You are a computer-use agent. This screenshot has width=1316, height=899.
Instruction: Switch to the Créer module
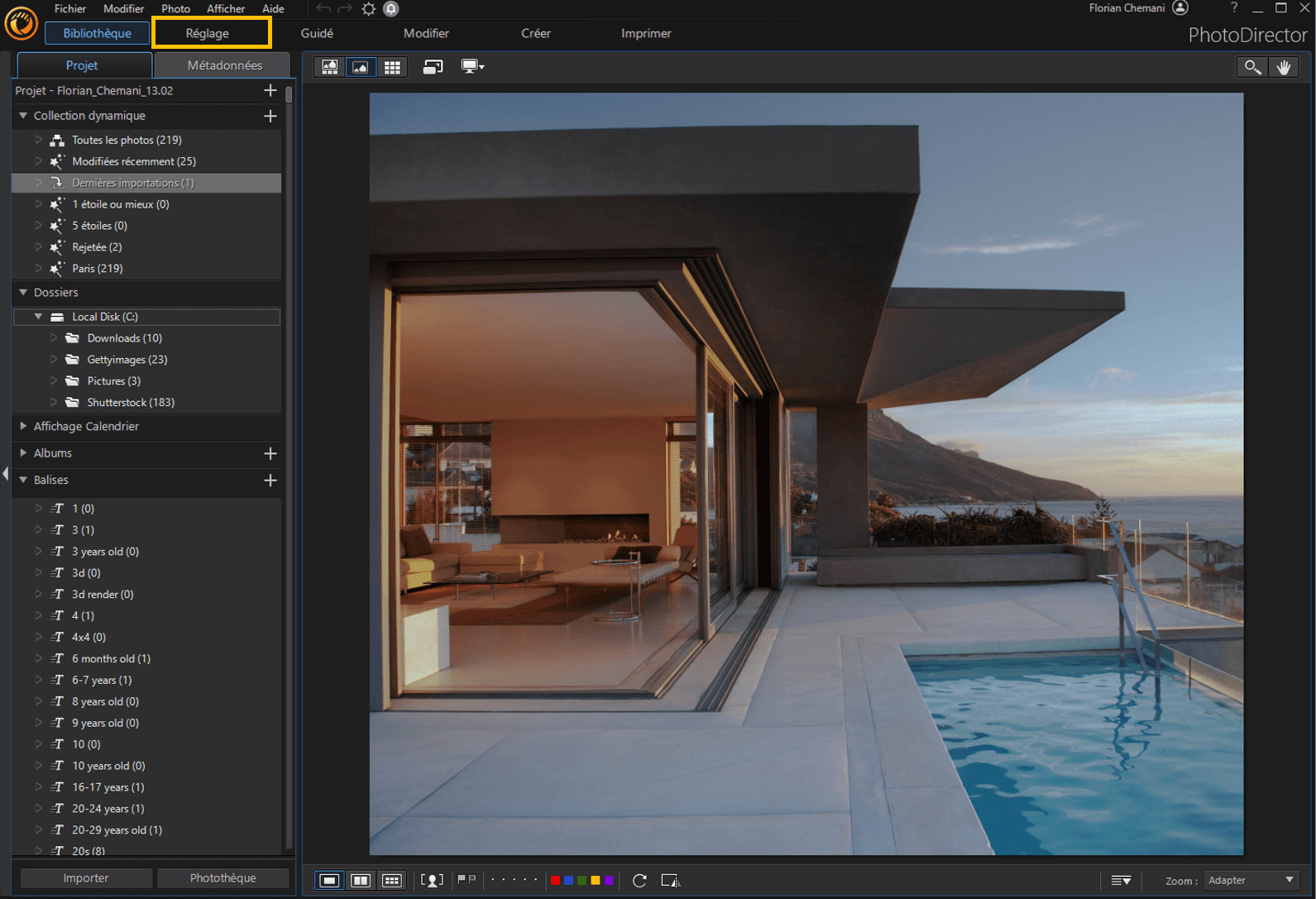point(535,33)
